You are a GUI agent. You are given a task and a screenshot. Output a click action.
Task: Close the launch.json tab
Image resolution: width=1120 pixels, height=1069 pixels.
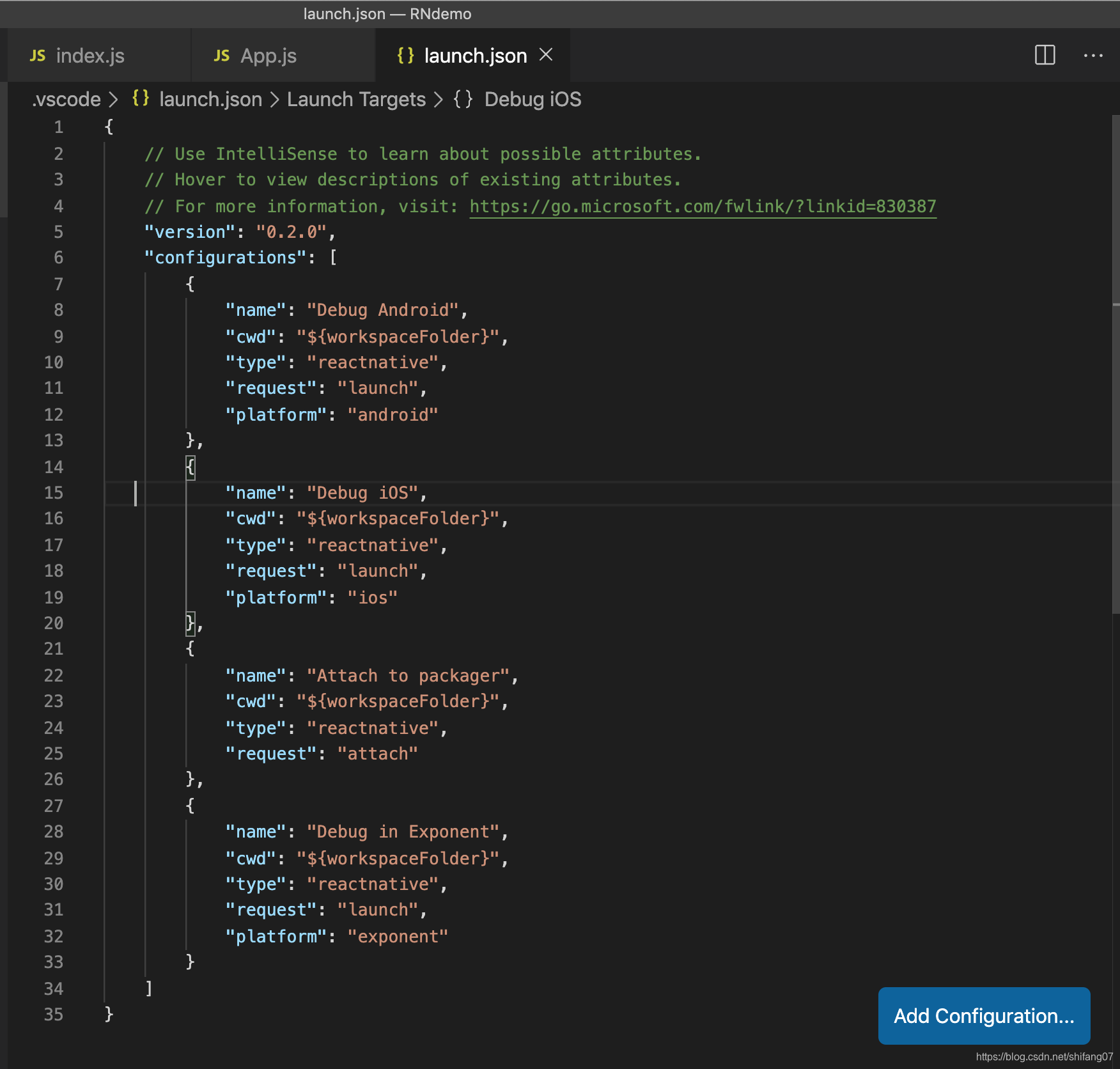coord(546,55)
